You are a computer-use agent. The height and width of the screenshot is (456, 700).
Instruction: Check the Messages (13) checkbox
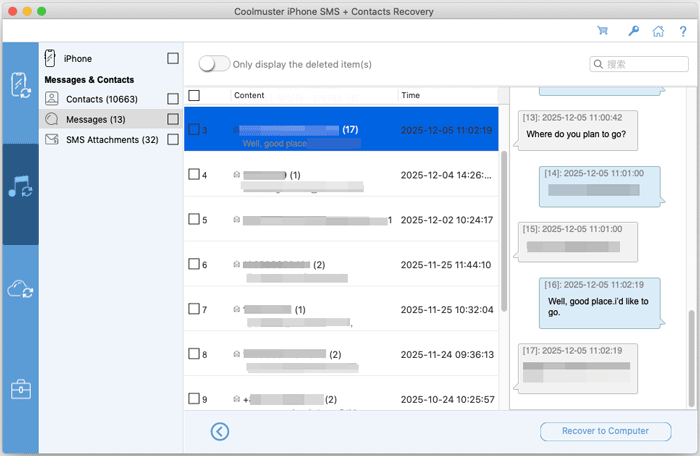tap(173, 119)
